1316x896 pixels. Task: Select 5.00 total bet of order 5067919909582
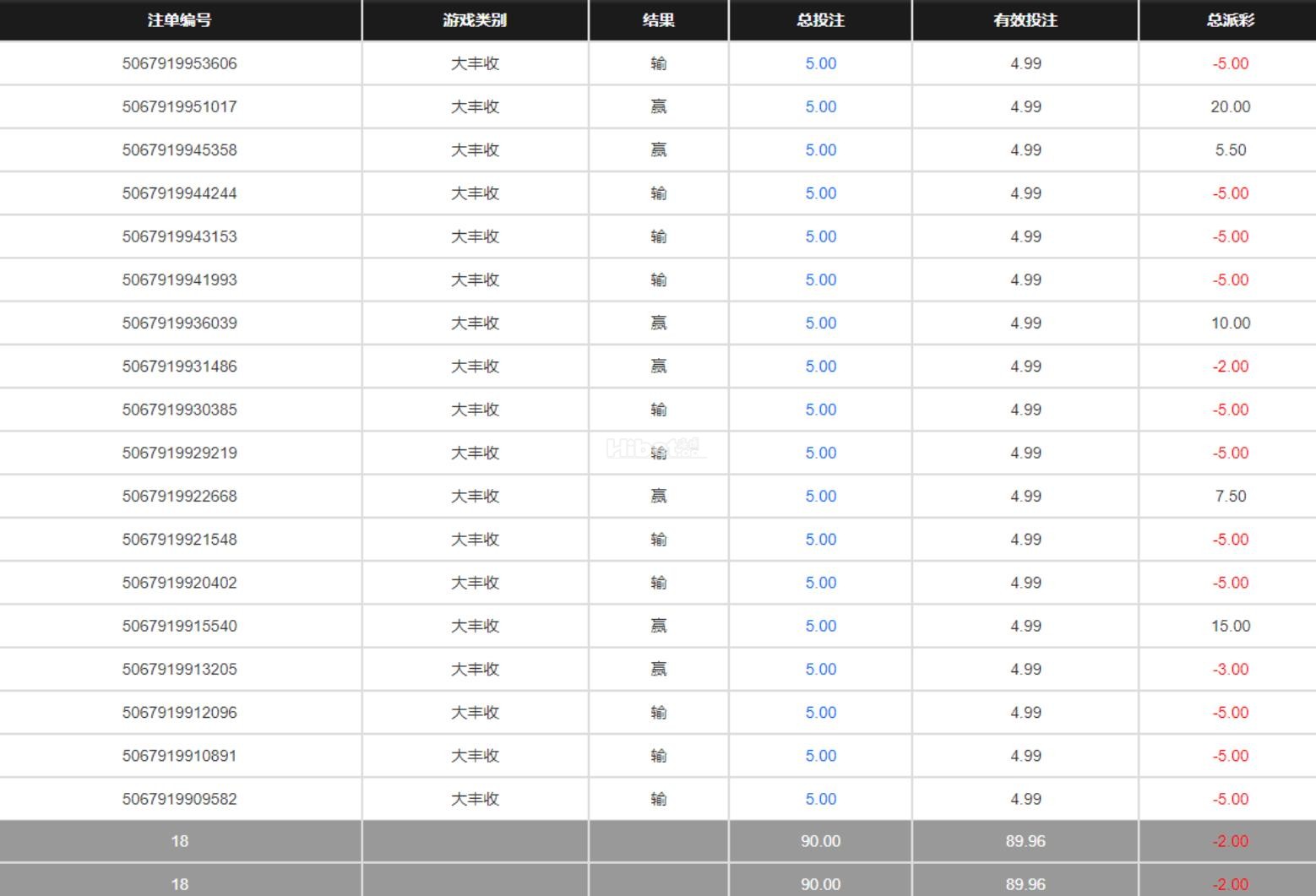[820, 799]
